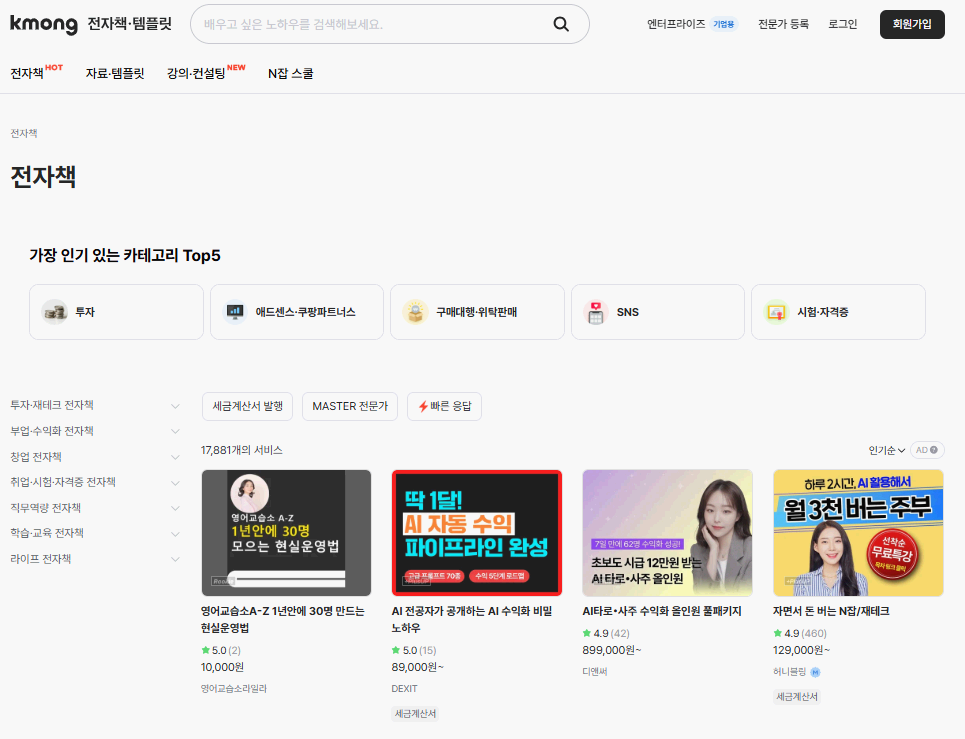Viewport: 965px width, 739px height.
Task: Open the AI 자동 수익 파이프라인 thumbnail
Action: pyautogui.click(x=477, y=533)
